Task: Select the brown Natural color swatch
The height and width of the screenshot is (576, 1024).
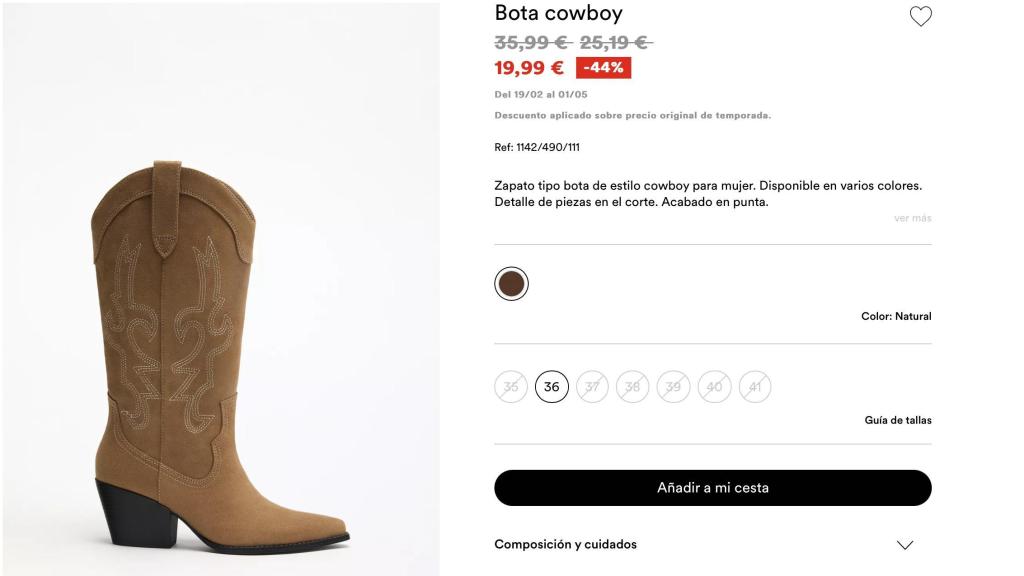Action: [x=511, y=283]
